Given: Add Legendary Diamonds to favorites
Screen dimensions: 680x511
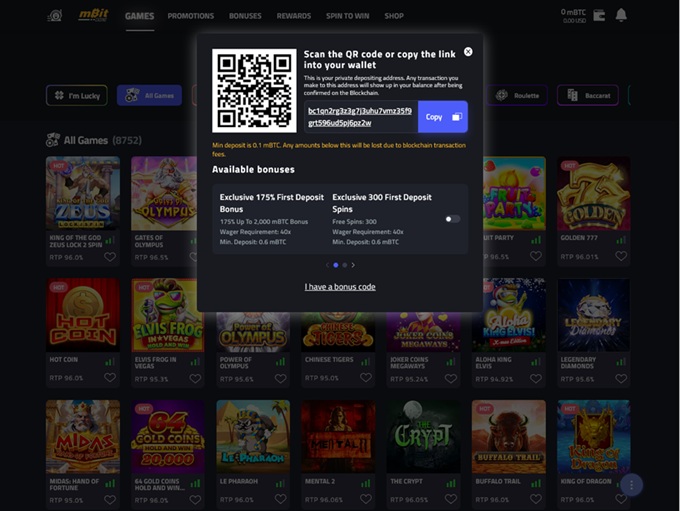Looking at the screenshot, I should 621,379.
